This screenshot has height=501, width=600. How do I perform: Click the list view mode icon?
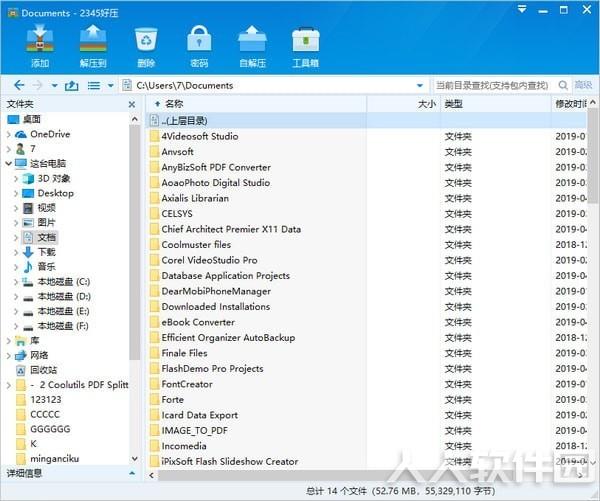pyautogui.click(x=94, y=85)
